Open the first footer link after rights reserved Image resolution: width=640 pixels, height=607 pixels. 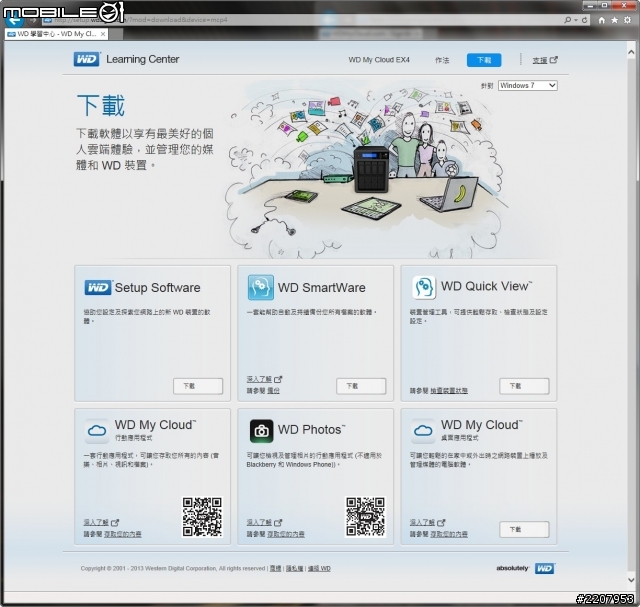[x=276, y=568]
